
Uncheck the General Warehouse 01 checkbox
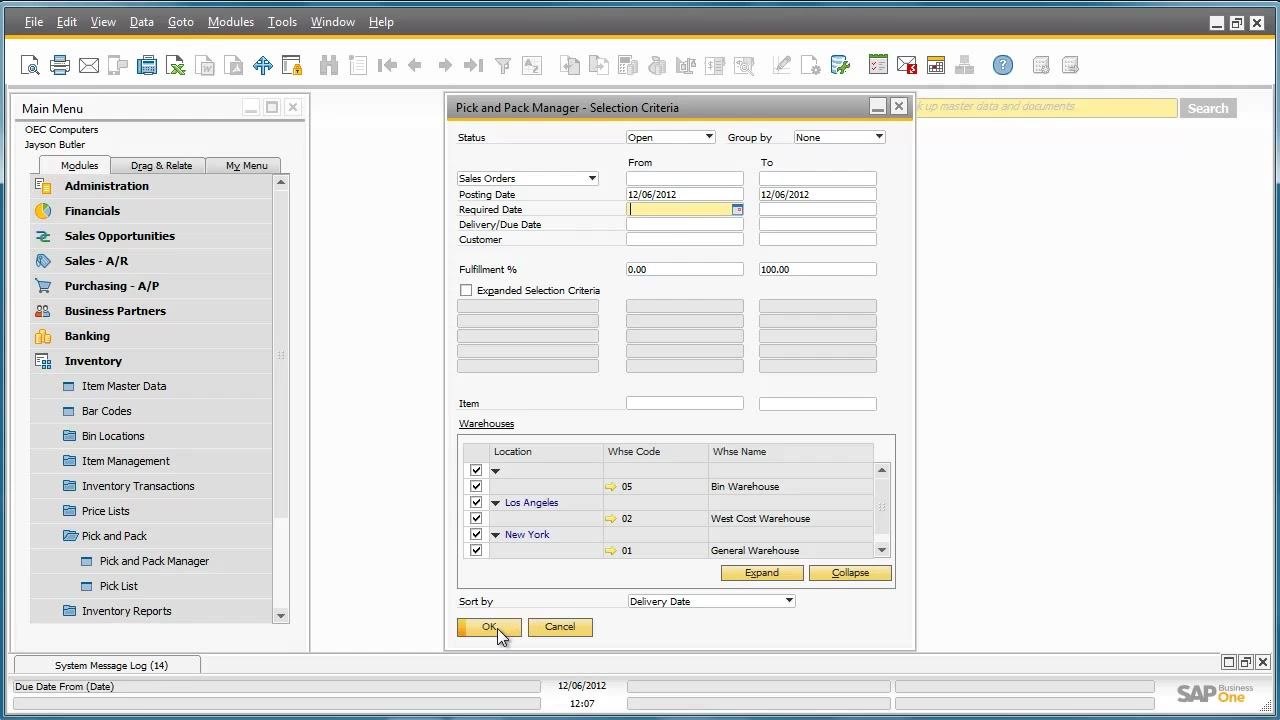click(x=476, y=550)
